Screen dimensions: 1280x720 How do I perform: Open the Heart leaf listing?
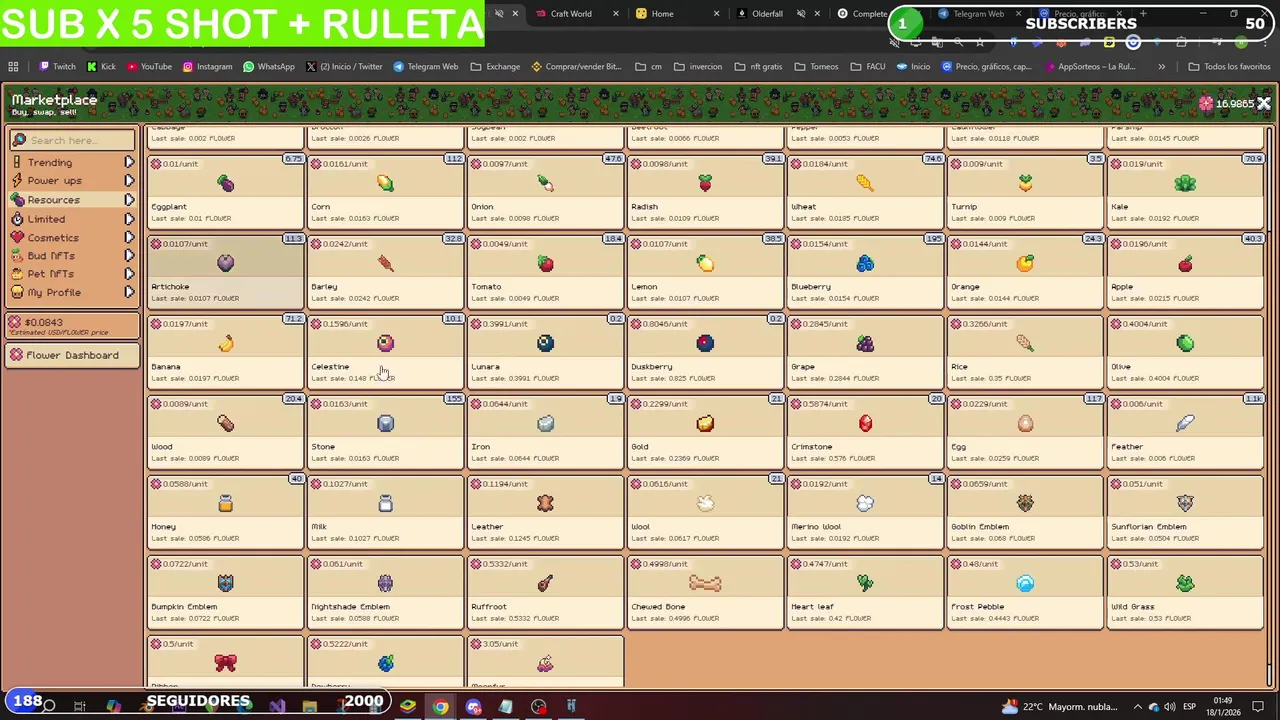[x=865, y=593]
